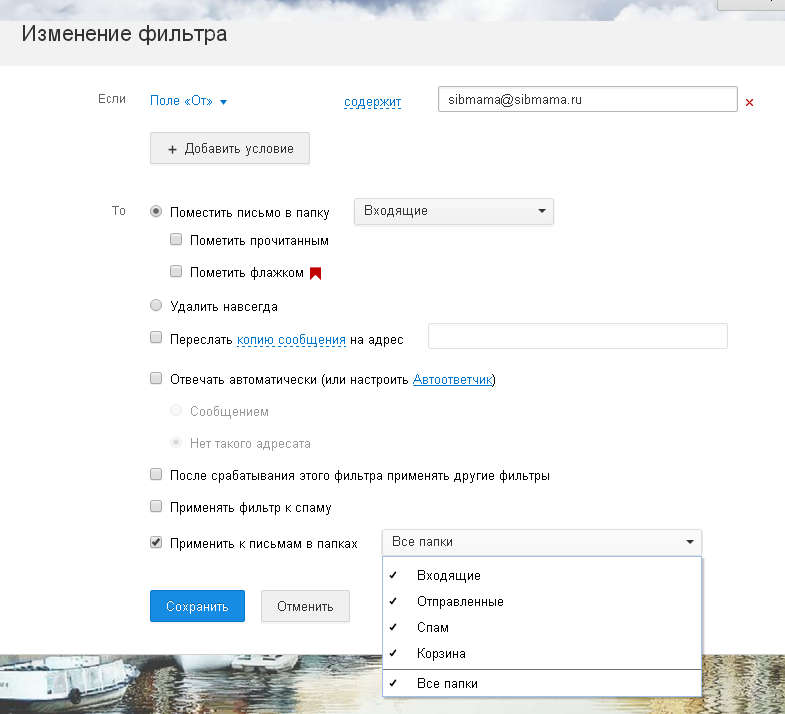Select Поместить письмо в папку radio button
The image size is (785, 714).
click(x=156, y=211)
